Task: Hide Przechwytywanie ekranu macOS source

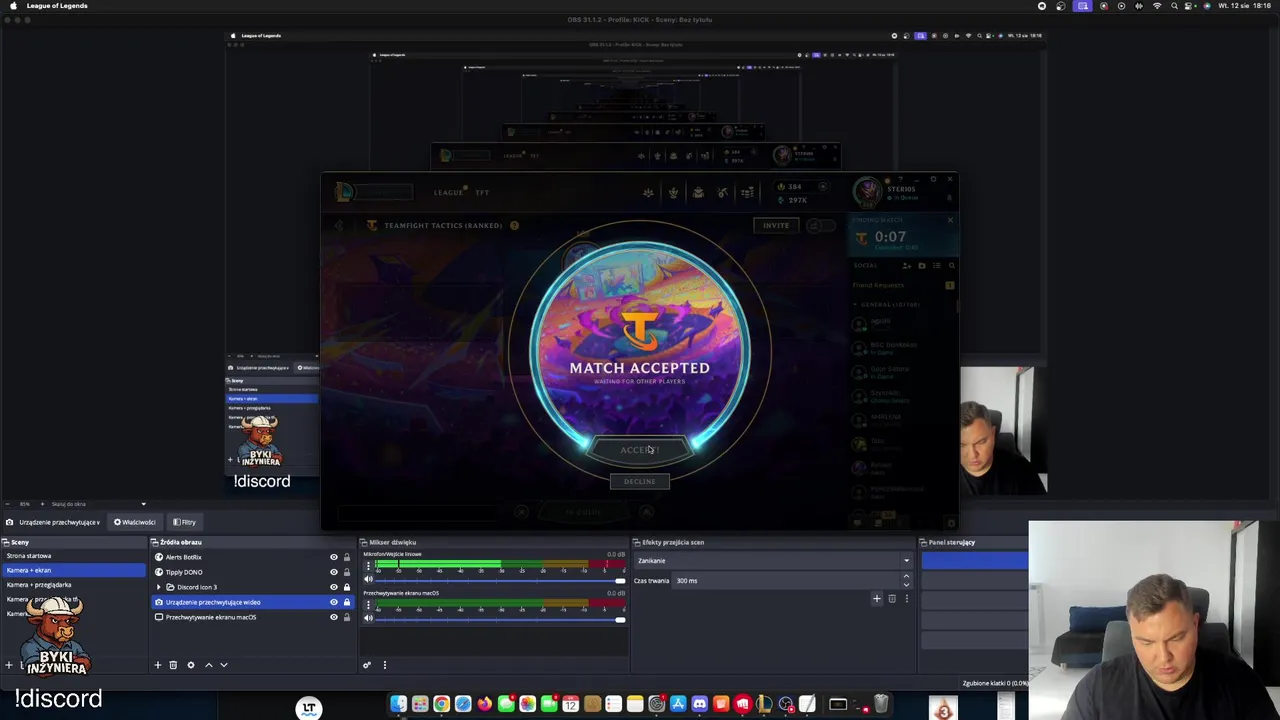Action: pos(334,617)
